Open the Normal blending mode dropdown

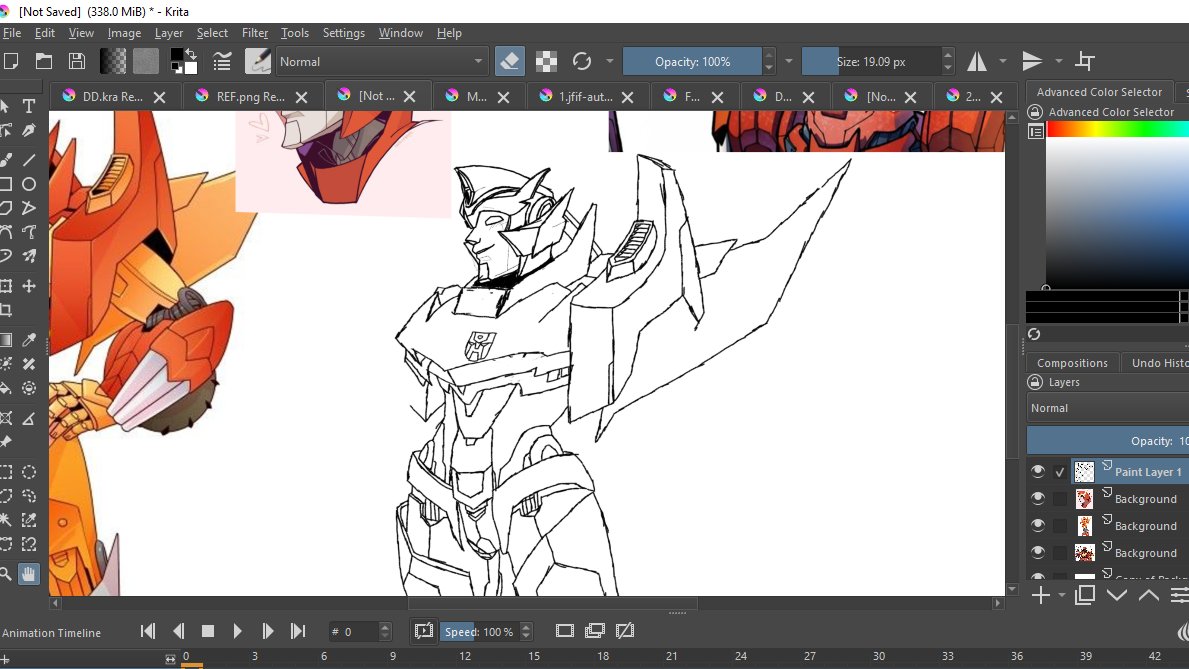tap(381, 61)
